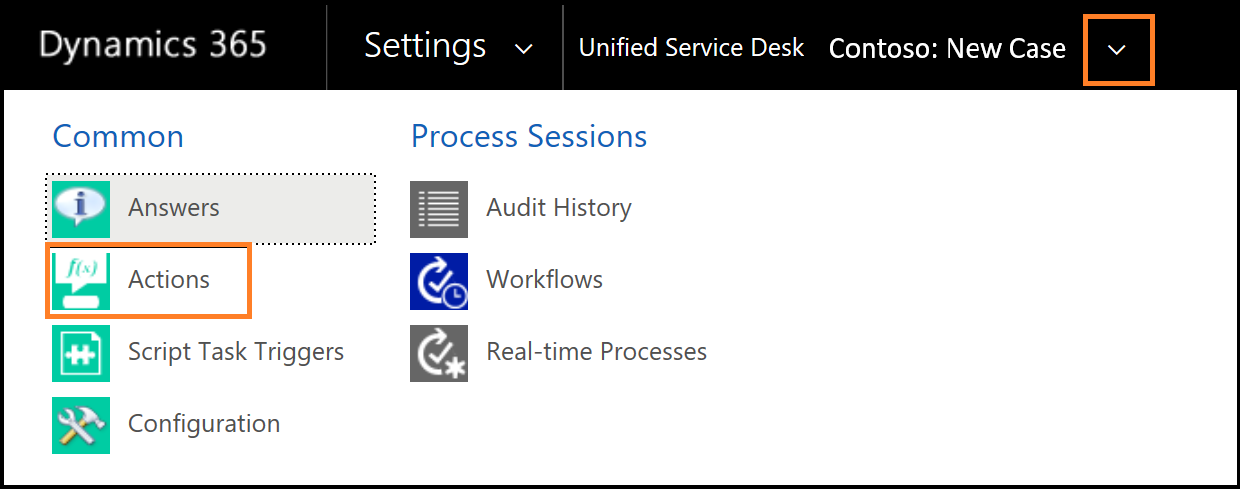Click the Answers speech bubble icon
This screenshot has height=489, width=1240.
tap(81, 208)
